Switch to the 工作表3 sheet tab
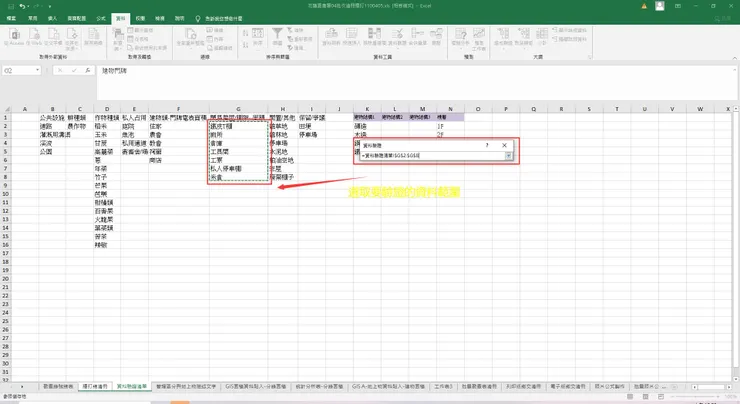 point(443,386)
